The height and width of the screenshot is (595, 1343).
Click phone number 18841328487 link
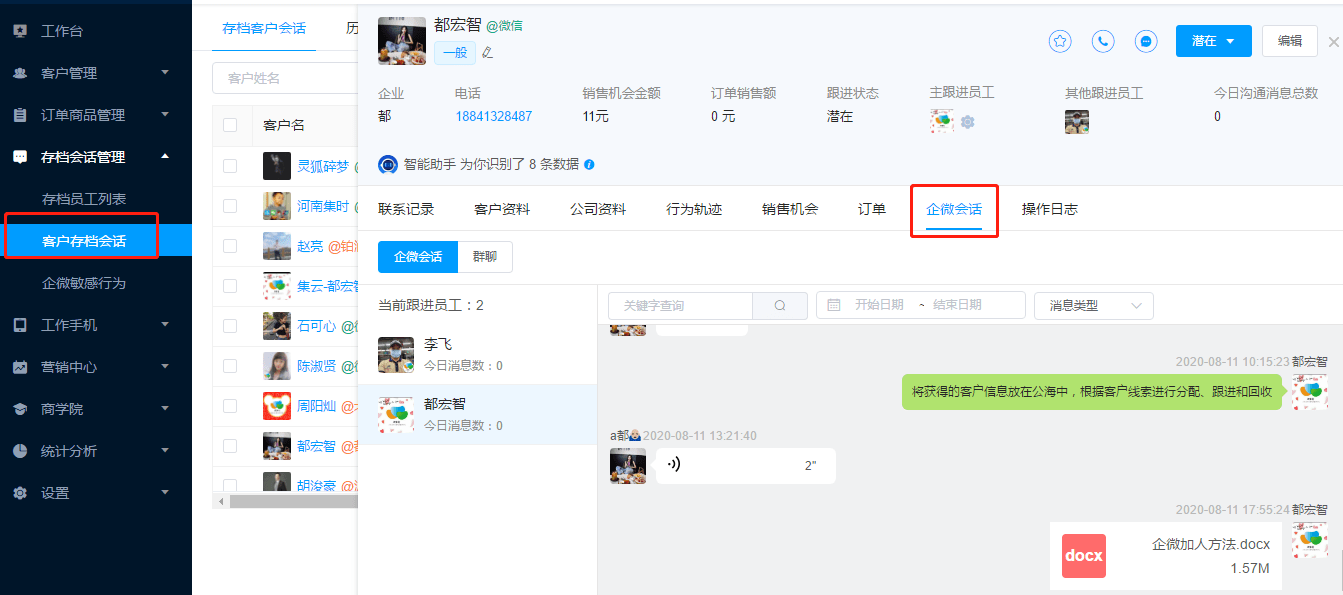click(493, 116)
